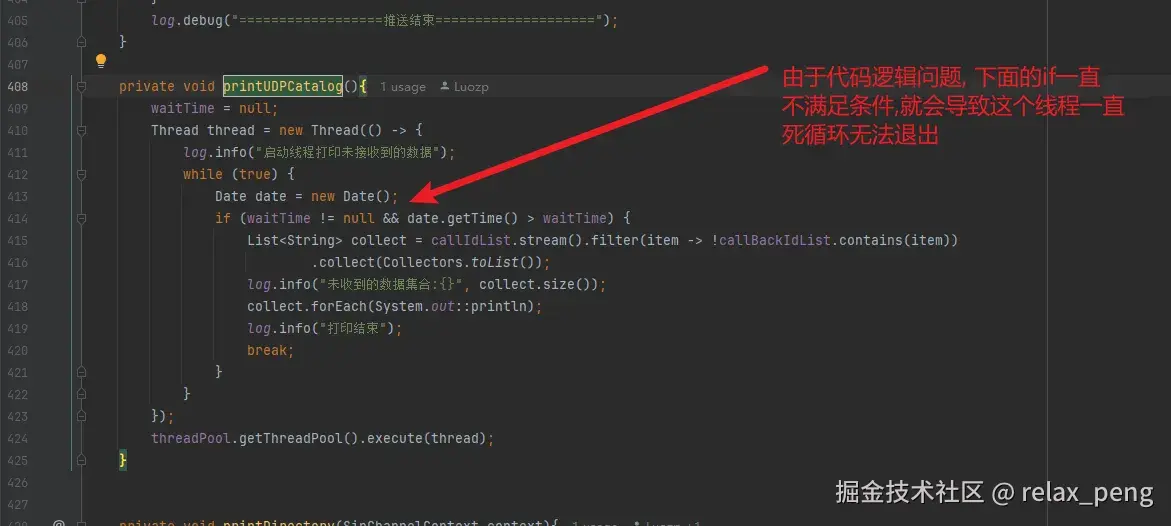Collapse the printUDPCatalog method at line 408

(x=81, y=87)
